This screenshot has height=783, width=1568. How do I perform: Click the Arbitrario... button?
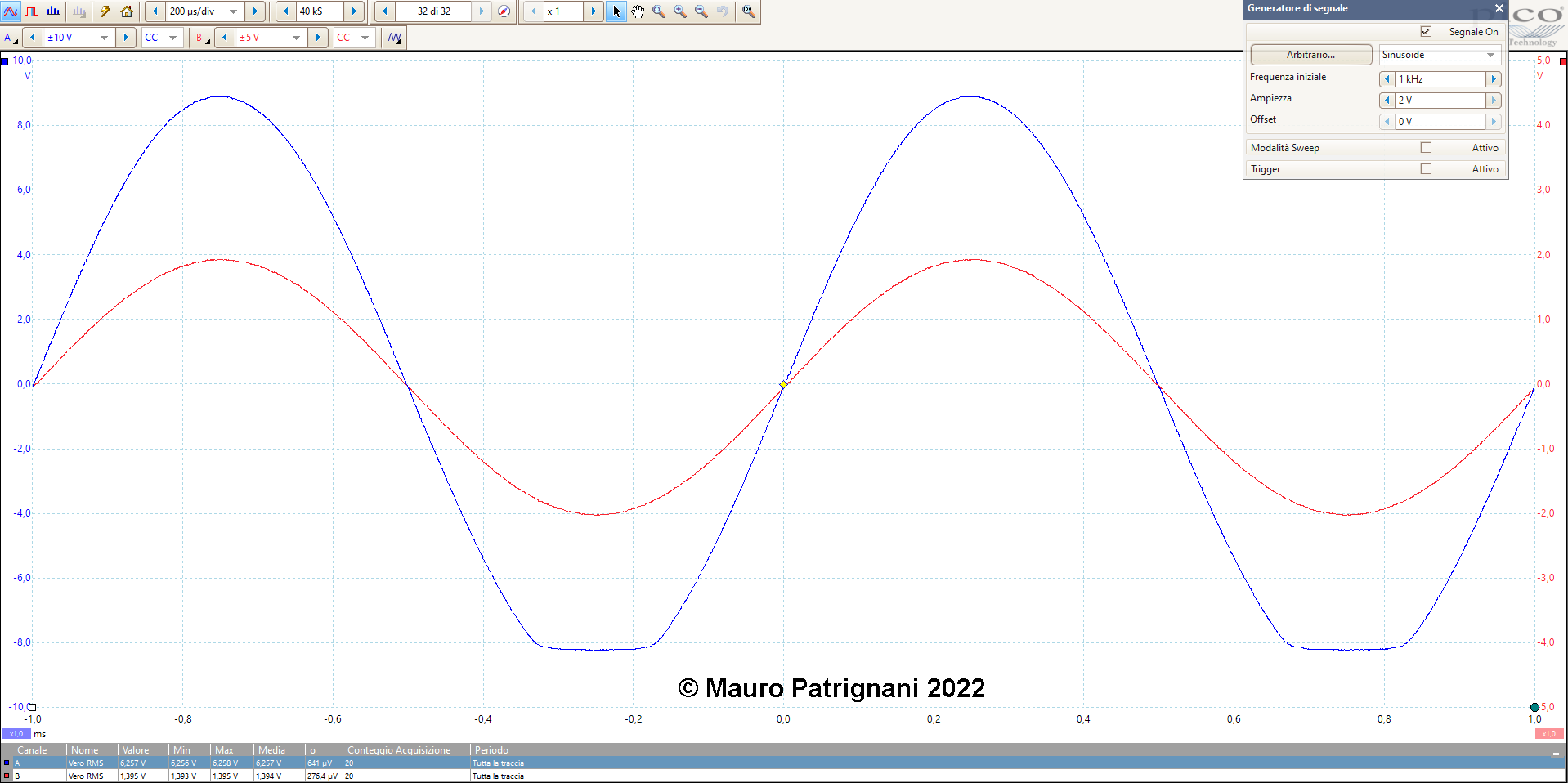click(1311, 55)
